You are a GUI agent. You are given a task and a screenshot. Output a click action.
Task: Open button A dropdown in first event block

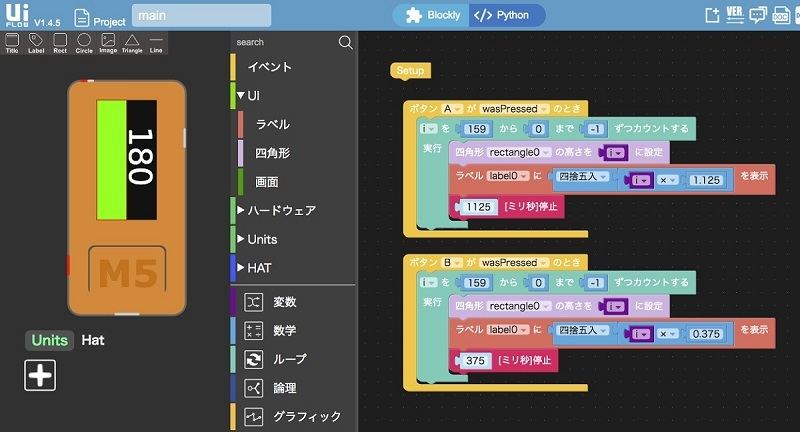coord(451,108)
